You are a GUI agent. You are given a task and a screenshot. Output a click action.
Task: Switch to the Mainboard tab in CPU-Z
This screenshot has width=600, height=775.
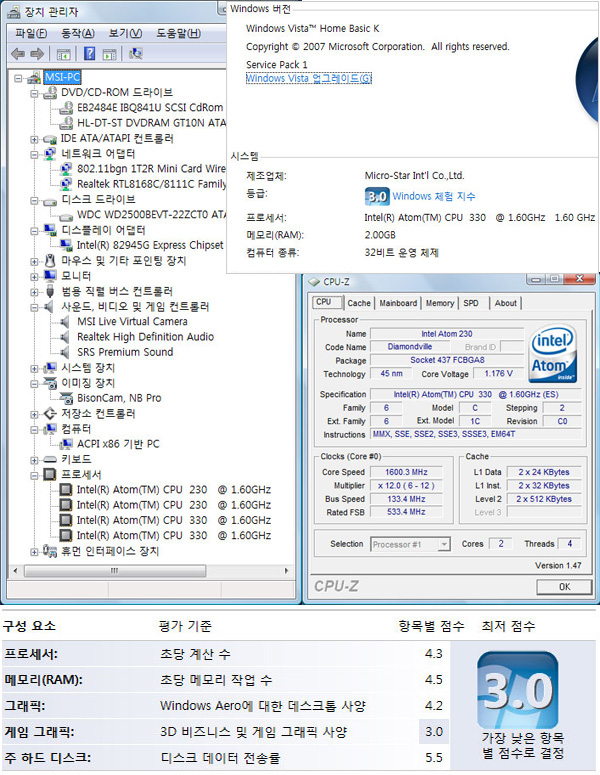click(x=398, y=303)
